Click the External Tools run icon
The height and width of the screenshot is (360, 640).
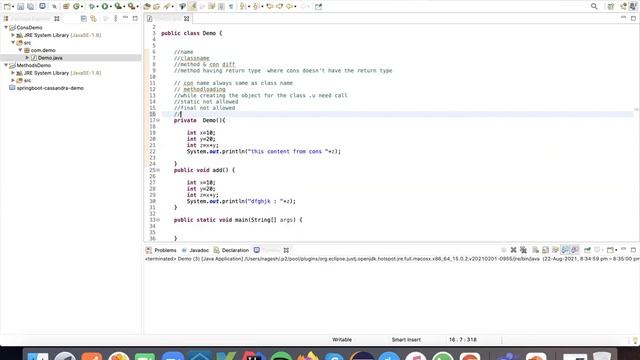pos(131,6)
